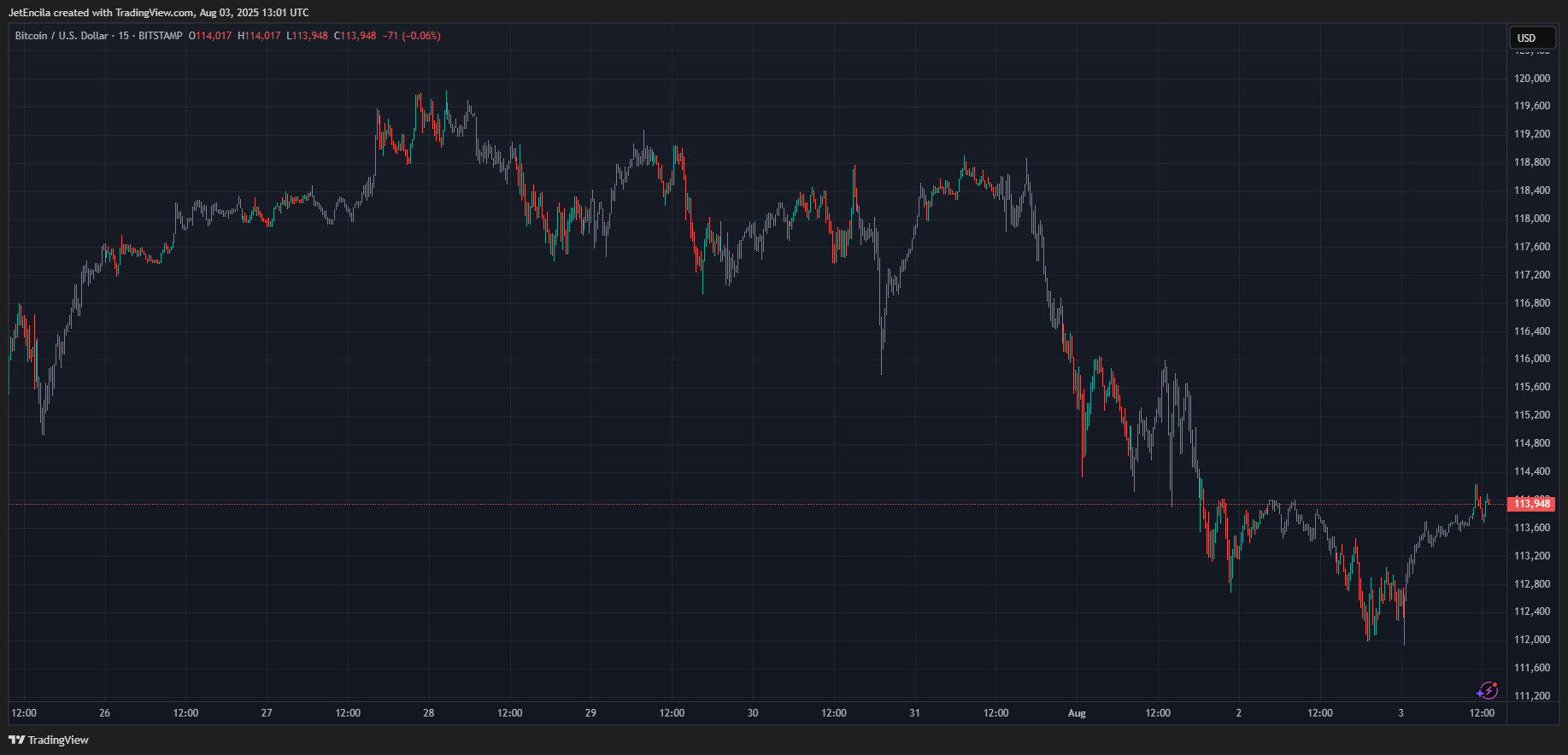Click the high value H114,017

(259, 36)
